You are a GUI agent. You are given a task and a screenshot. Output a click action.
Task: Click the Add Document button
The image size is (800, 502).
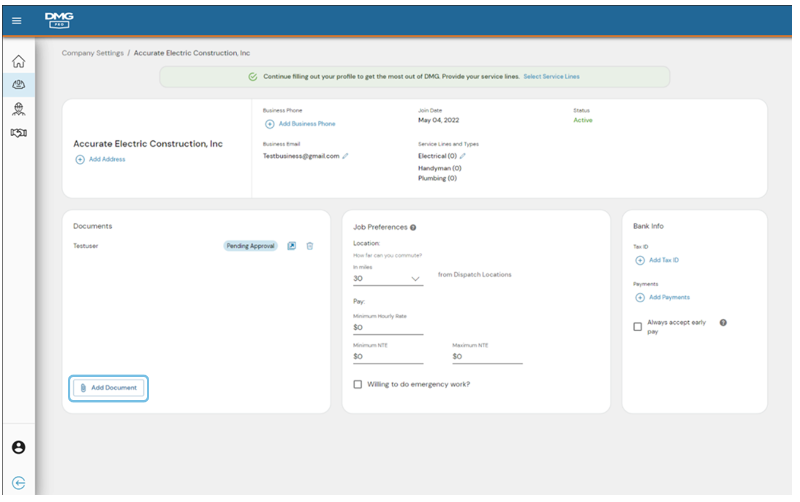pos(108,387)
